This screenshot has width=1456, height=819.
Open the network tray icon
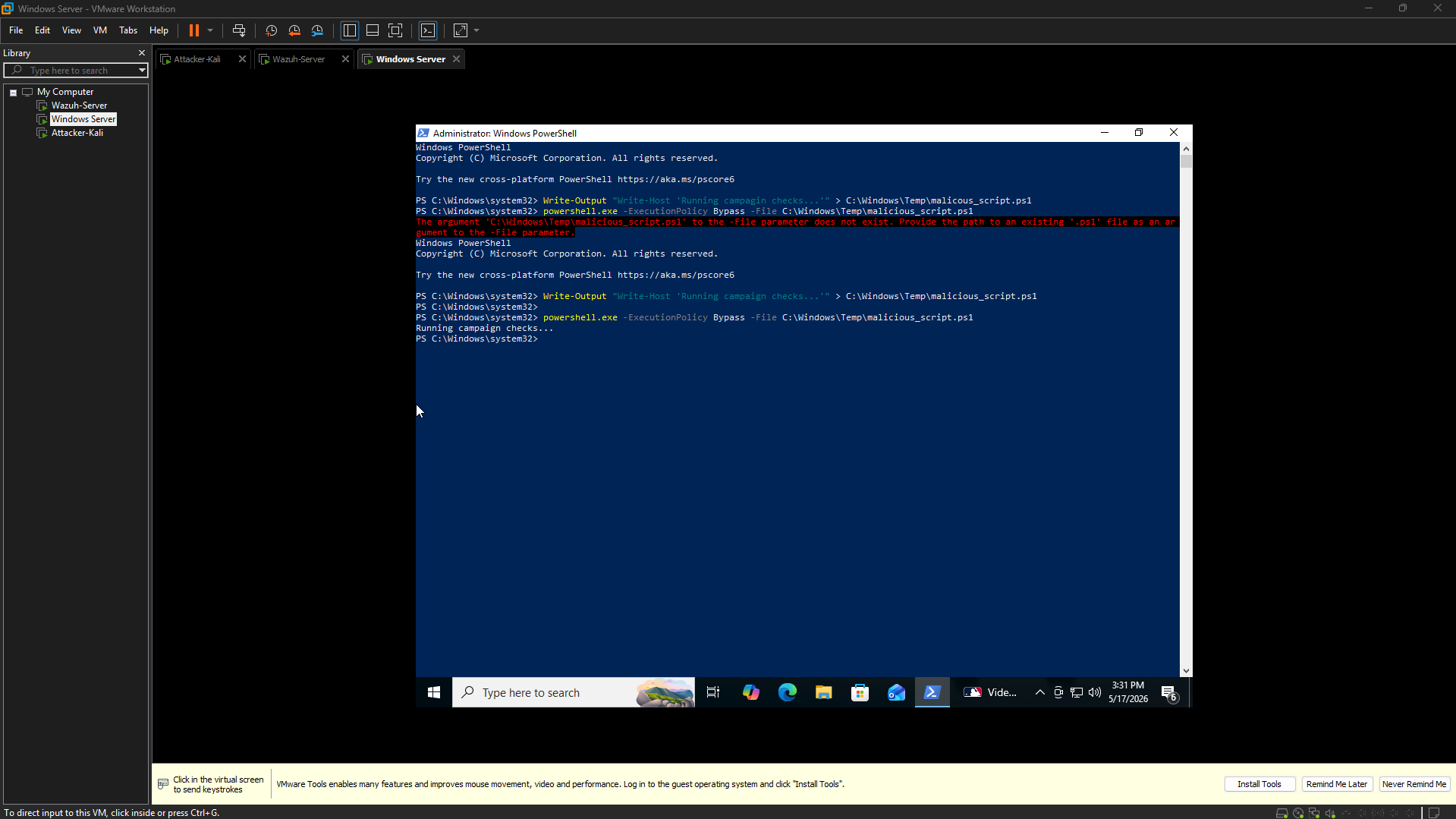[x=1077, y=692]
